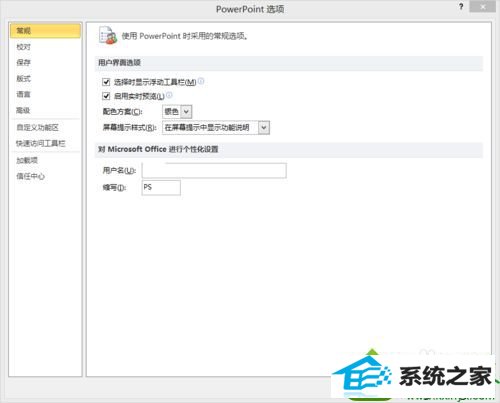The width and height of the screenshot is (500, 403).
Task: Open the 自定义功能区 category
Action: [x=38, y=127]
